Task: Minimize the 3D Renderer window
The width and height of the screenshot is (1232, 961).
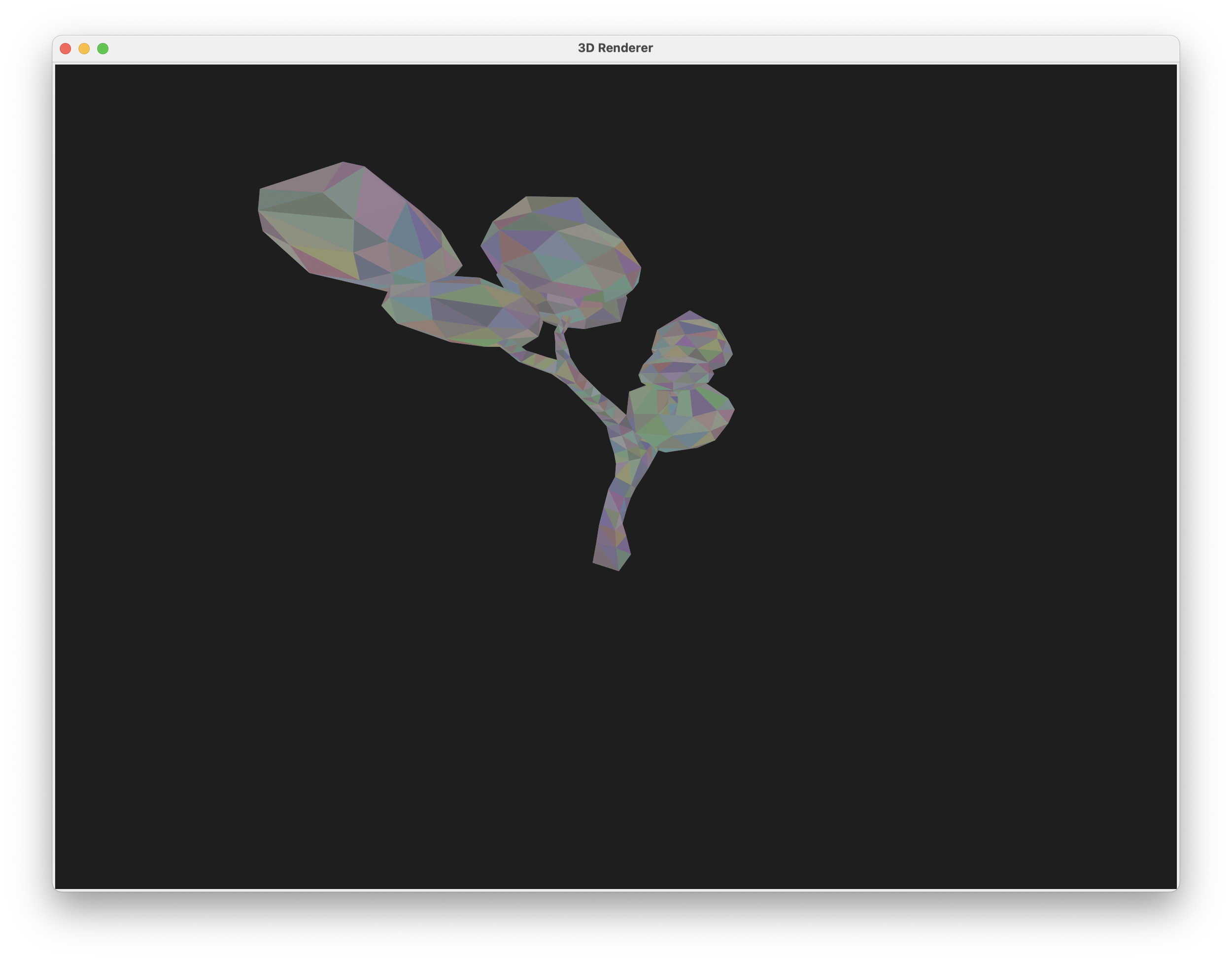Action: coord(84,48)
